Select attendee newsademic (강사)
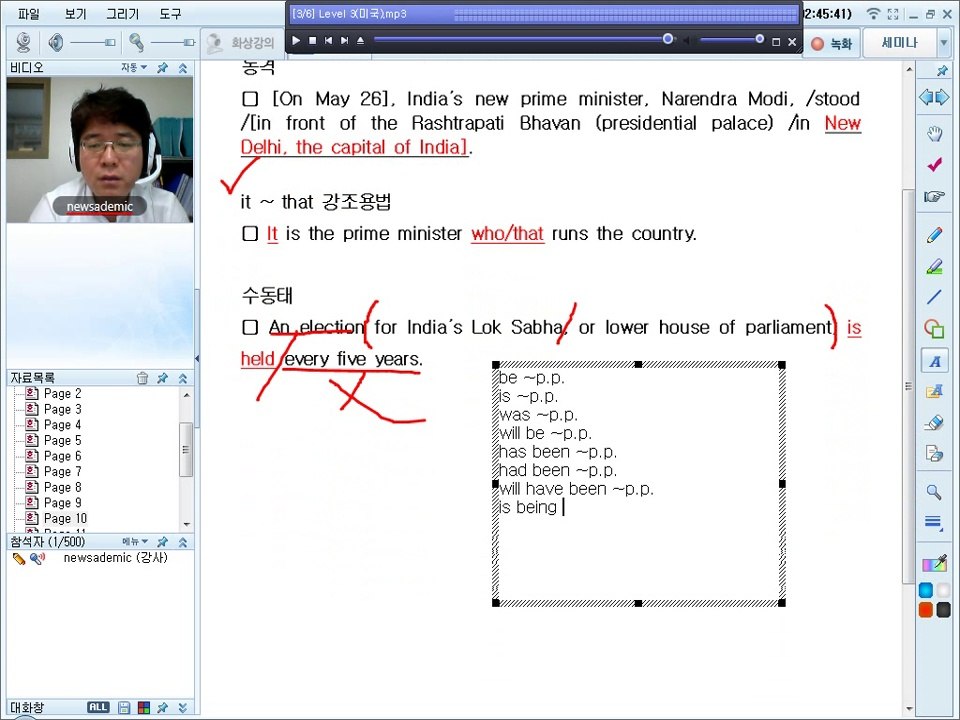Viewport: 960px width, 720px height. point(115,558)
